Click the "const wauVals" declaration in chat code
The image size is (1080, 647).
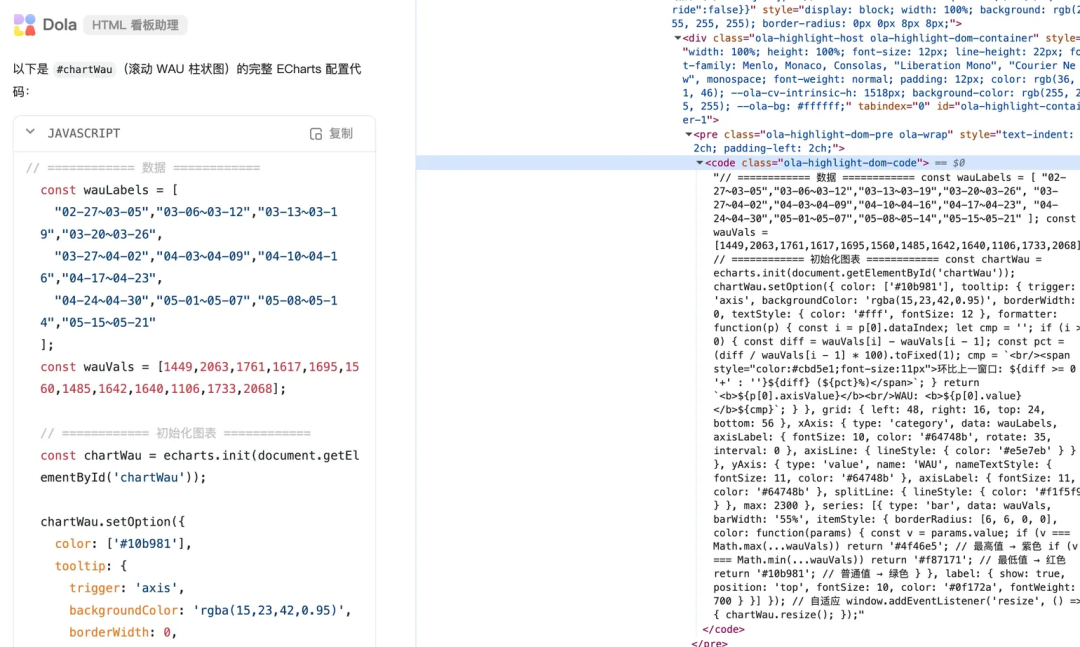(94, 367)
